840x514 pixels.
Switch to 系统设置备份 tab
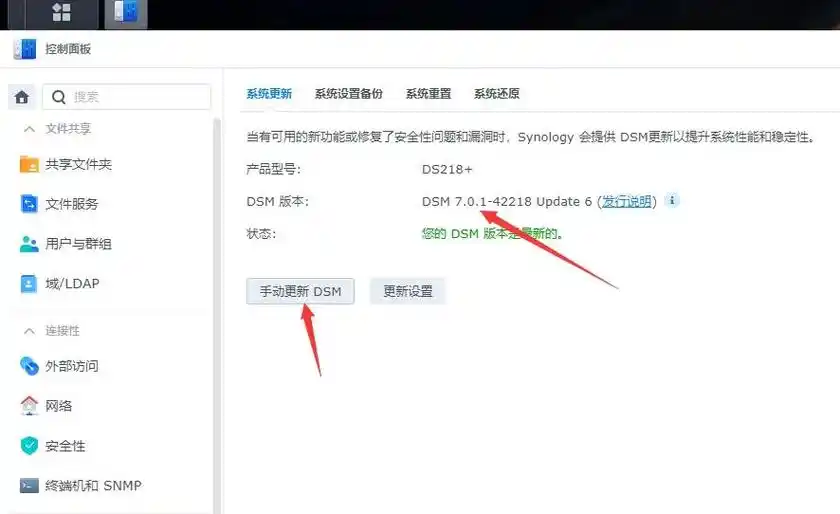click(x=349, y=94)
